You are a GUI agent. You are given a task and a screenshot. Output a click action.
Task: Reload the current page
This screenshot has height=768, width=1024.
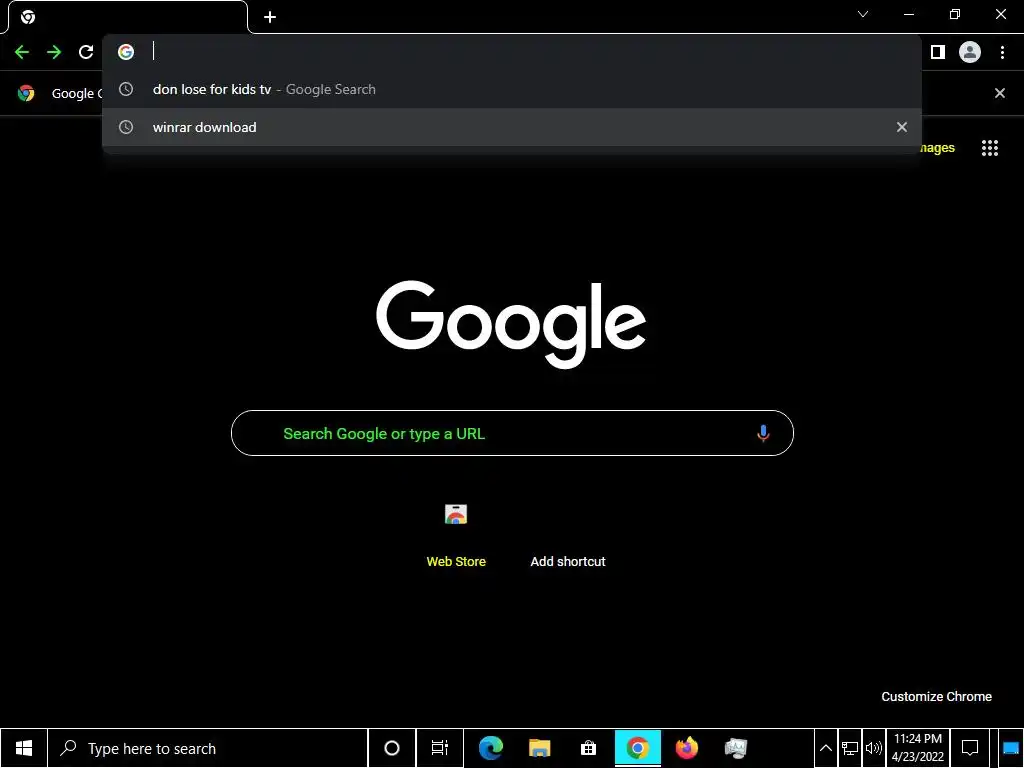[x=86, y=52]
